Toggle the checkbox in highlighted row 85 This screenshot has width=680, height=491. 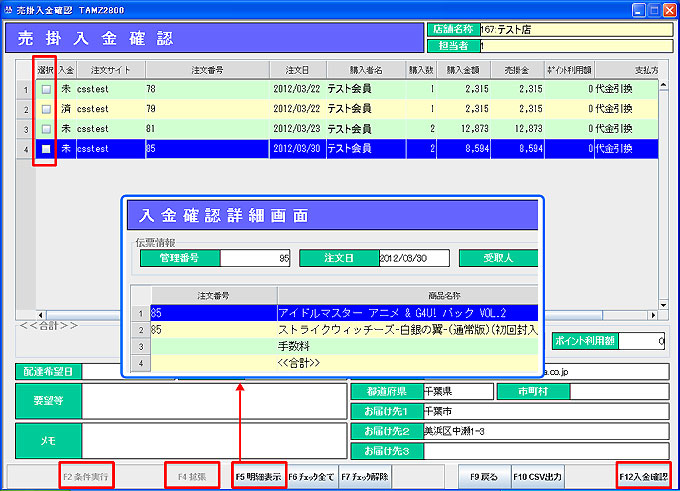coord(46,149)
